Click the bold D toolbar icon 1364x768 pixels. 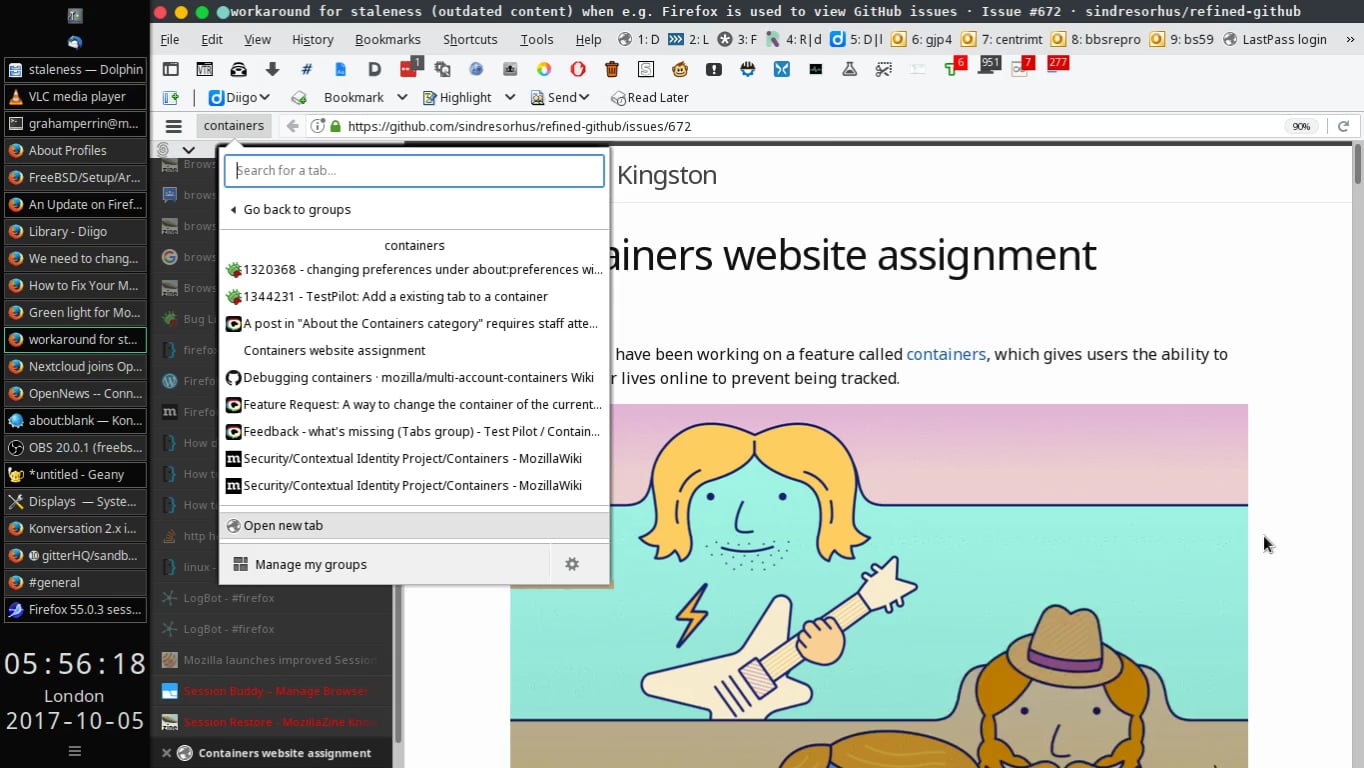click(x=375, y=69)
